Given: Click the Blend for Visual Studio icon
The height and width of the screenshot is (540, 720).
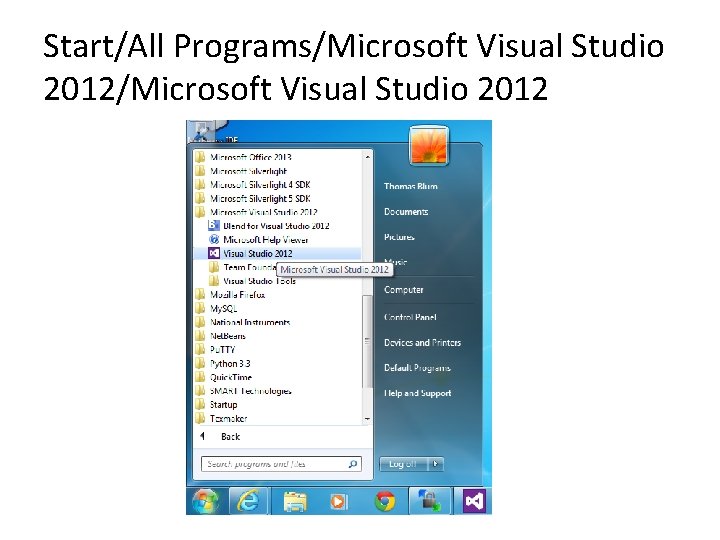Looking at the screenshot, I should pos(214,225).
